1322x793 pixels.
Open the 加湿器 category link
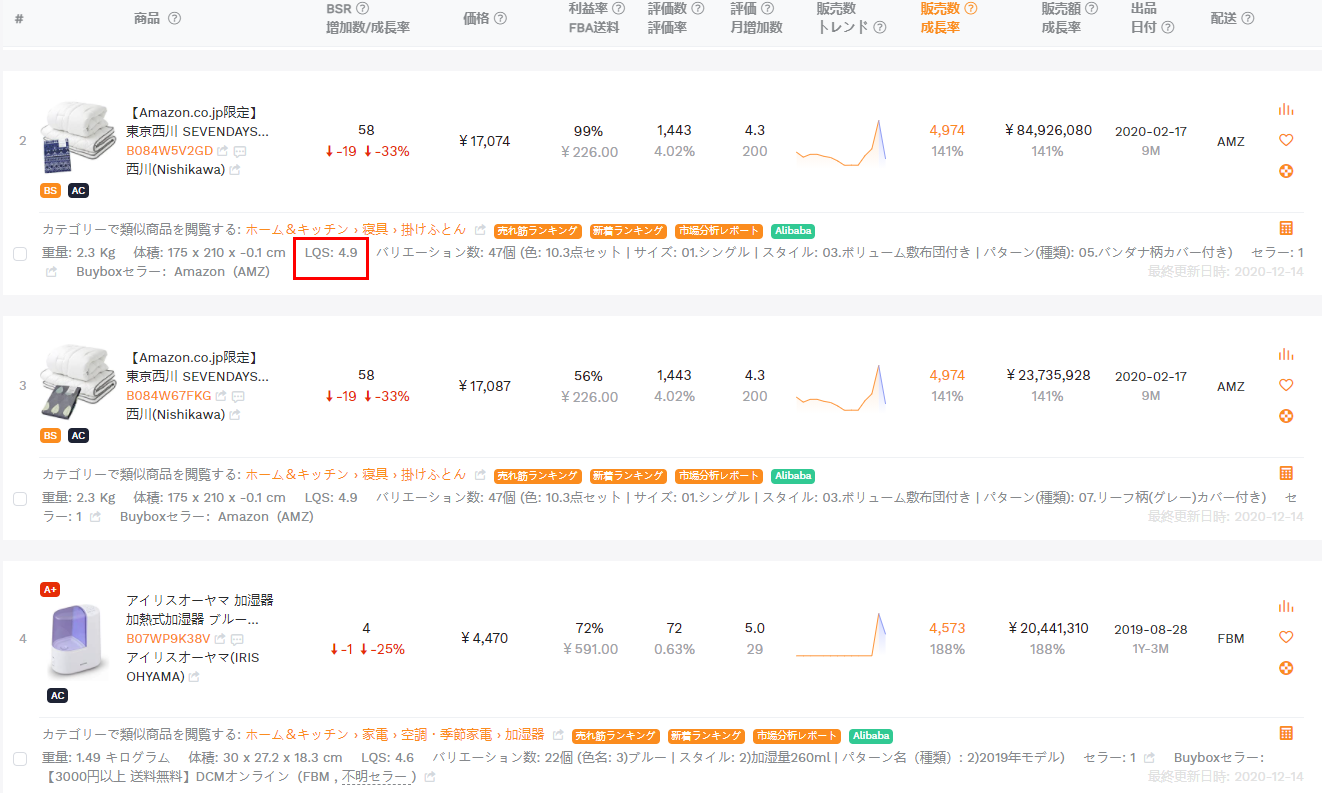pyautogui.click(x=524, y=734)
